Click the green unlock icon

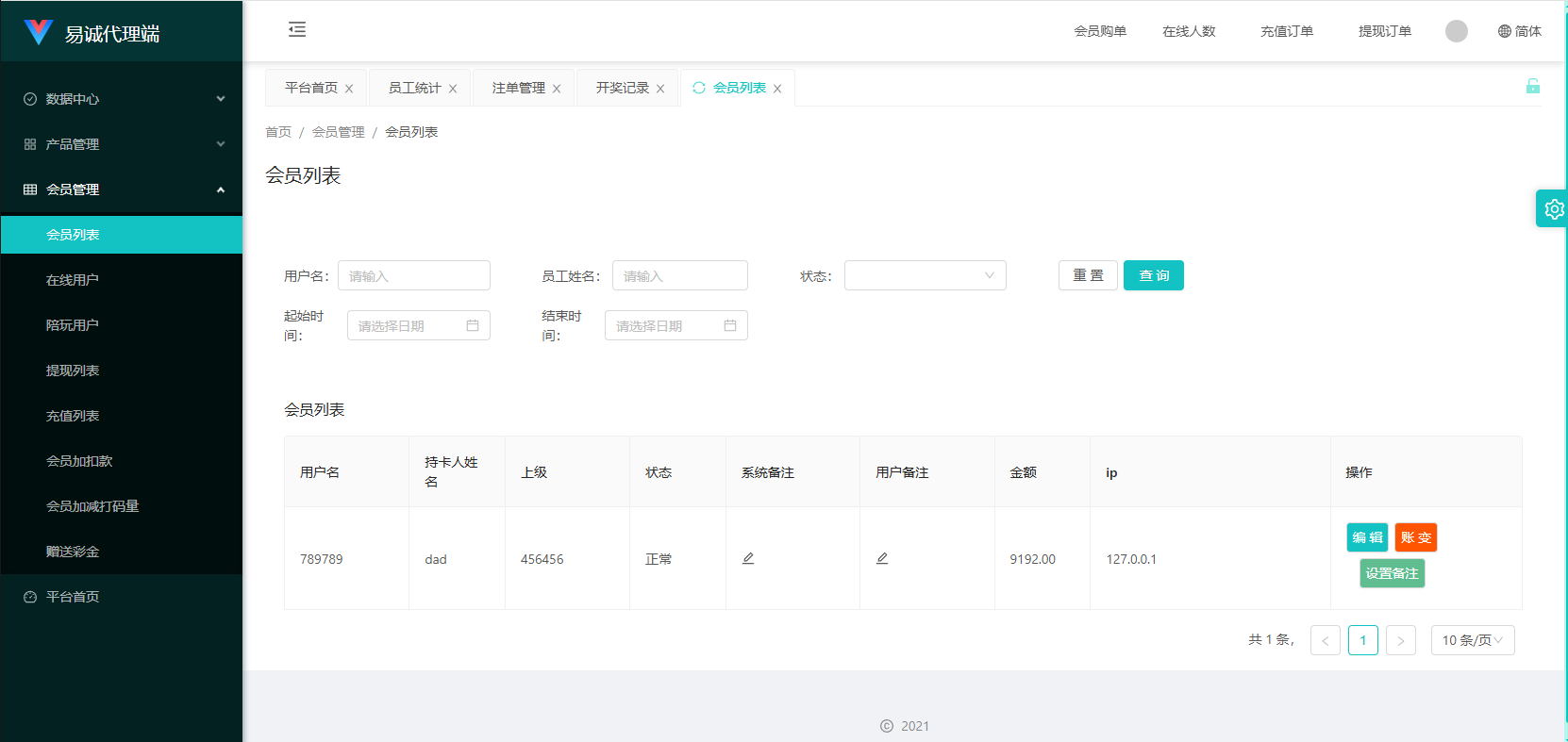[x=1532, y=87]
